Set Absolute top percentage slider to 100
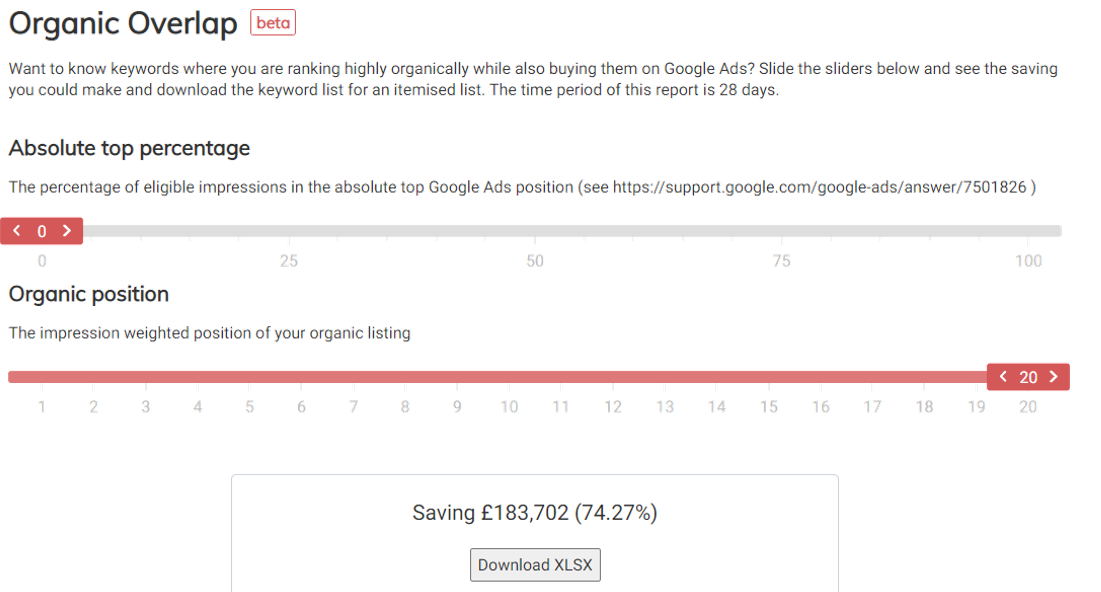The image size is (1101, 592). coord(1028,231)
